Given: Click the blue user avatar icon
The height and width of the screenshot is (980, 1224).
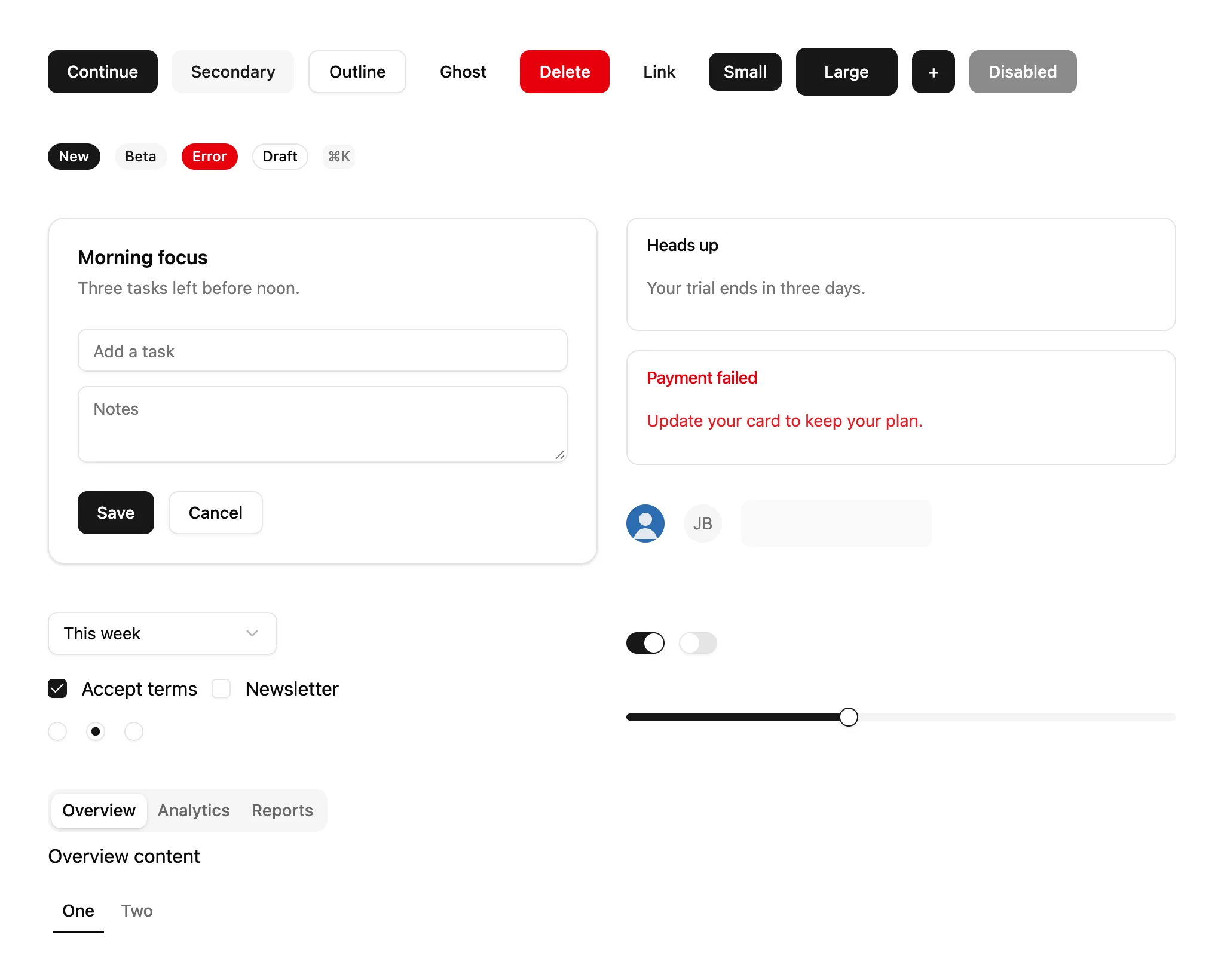Looking at the screenshot, I should [645, 523].
